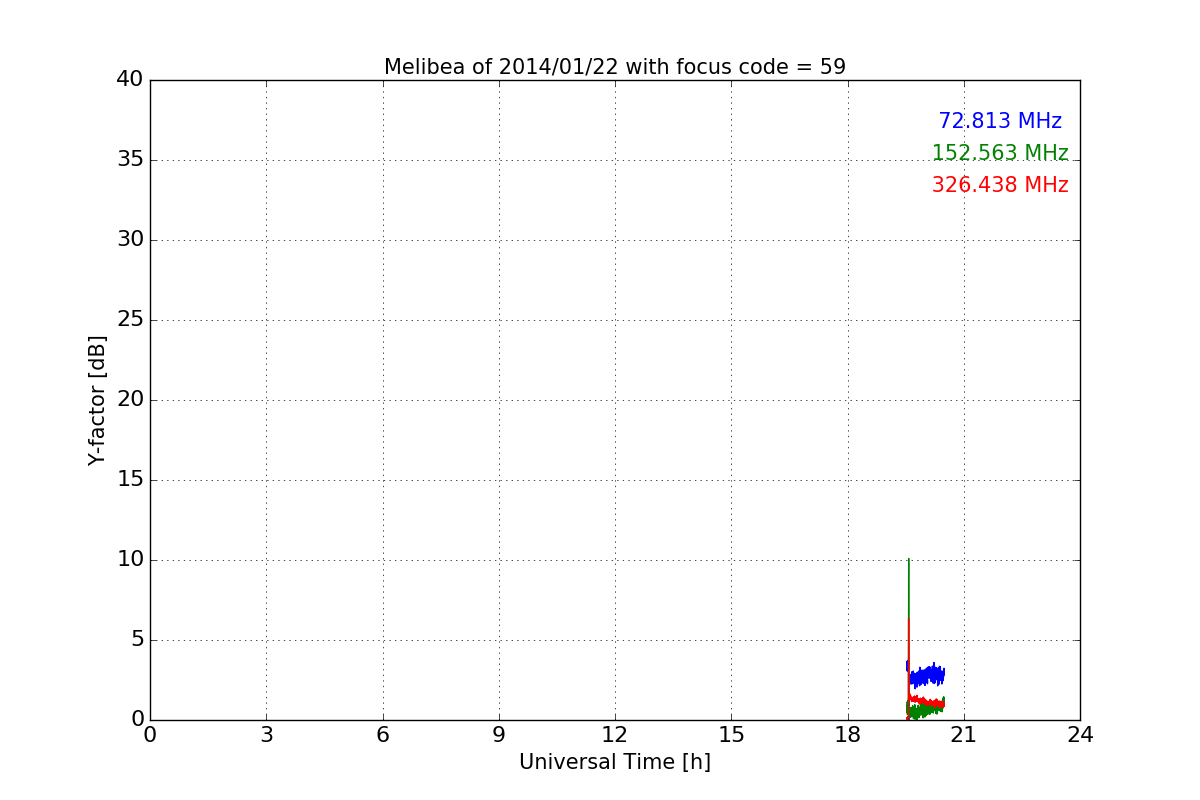The height and width of the screenshot is (800, 1200).
Task: Click the y-axis tick label 40
Action: point(129,80)
